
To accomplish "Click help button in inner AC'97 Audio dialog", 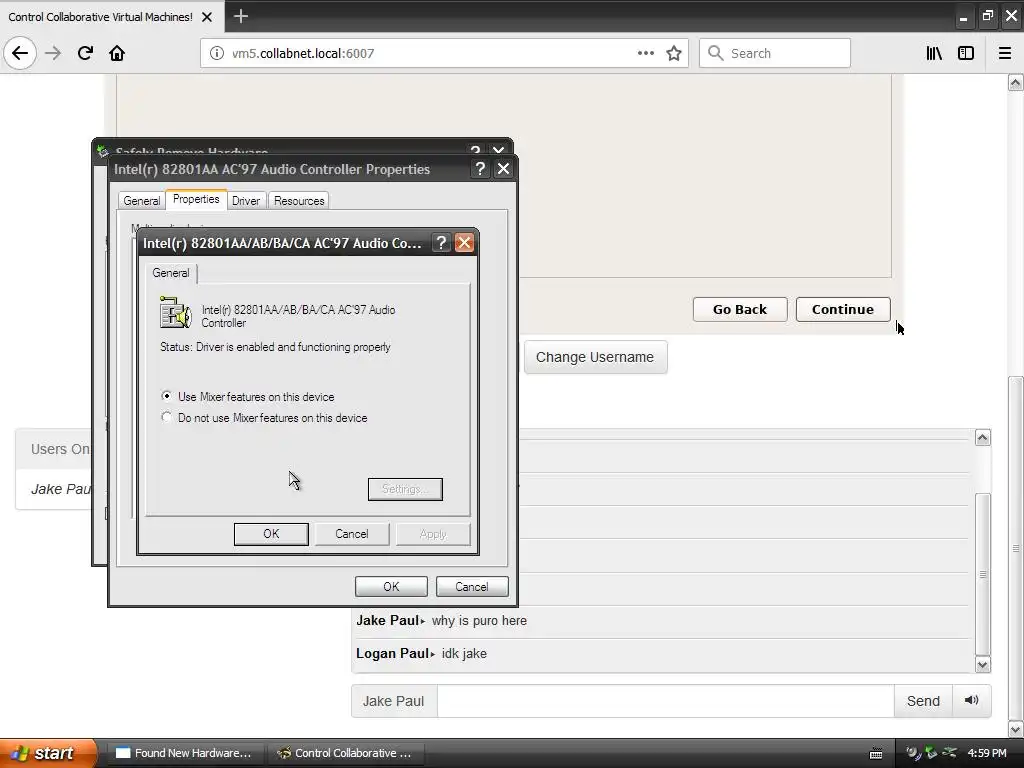I will (x=441, y=243).
